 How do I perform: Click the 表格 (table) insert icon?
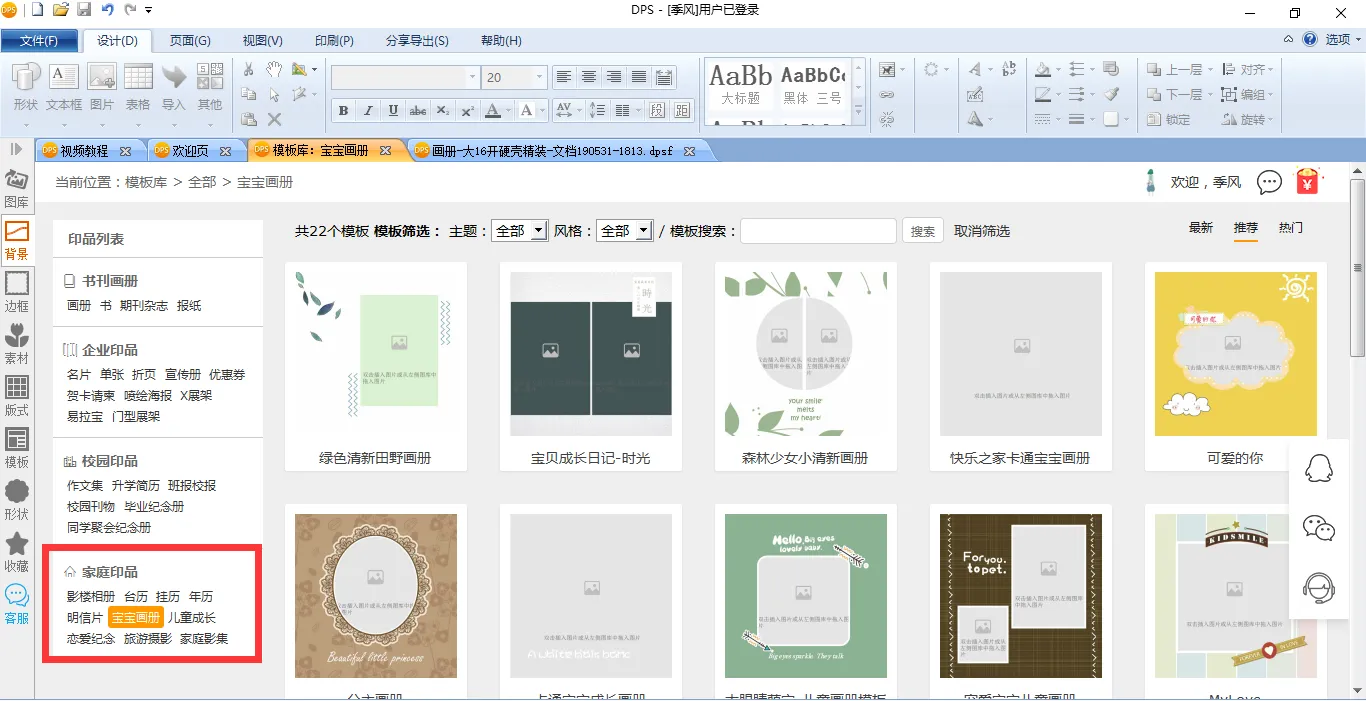click(x=138, y=87)
